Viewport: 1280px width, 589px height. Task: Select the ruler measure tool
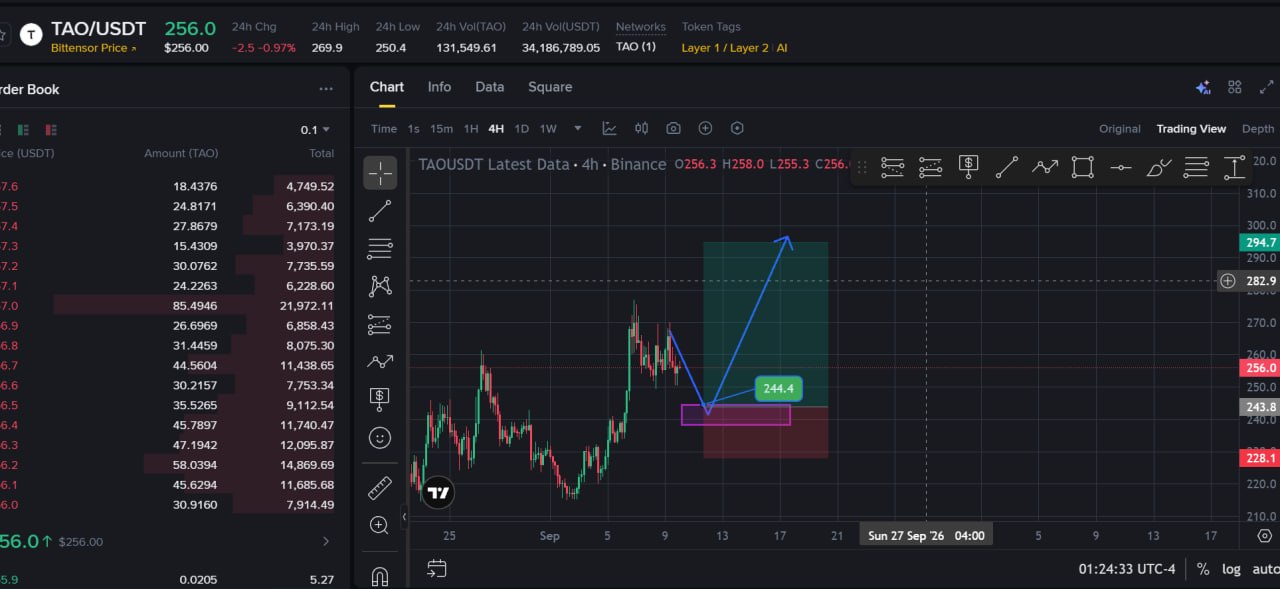coord(380,488)
